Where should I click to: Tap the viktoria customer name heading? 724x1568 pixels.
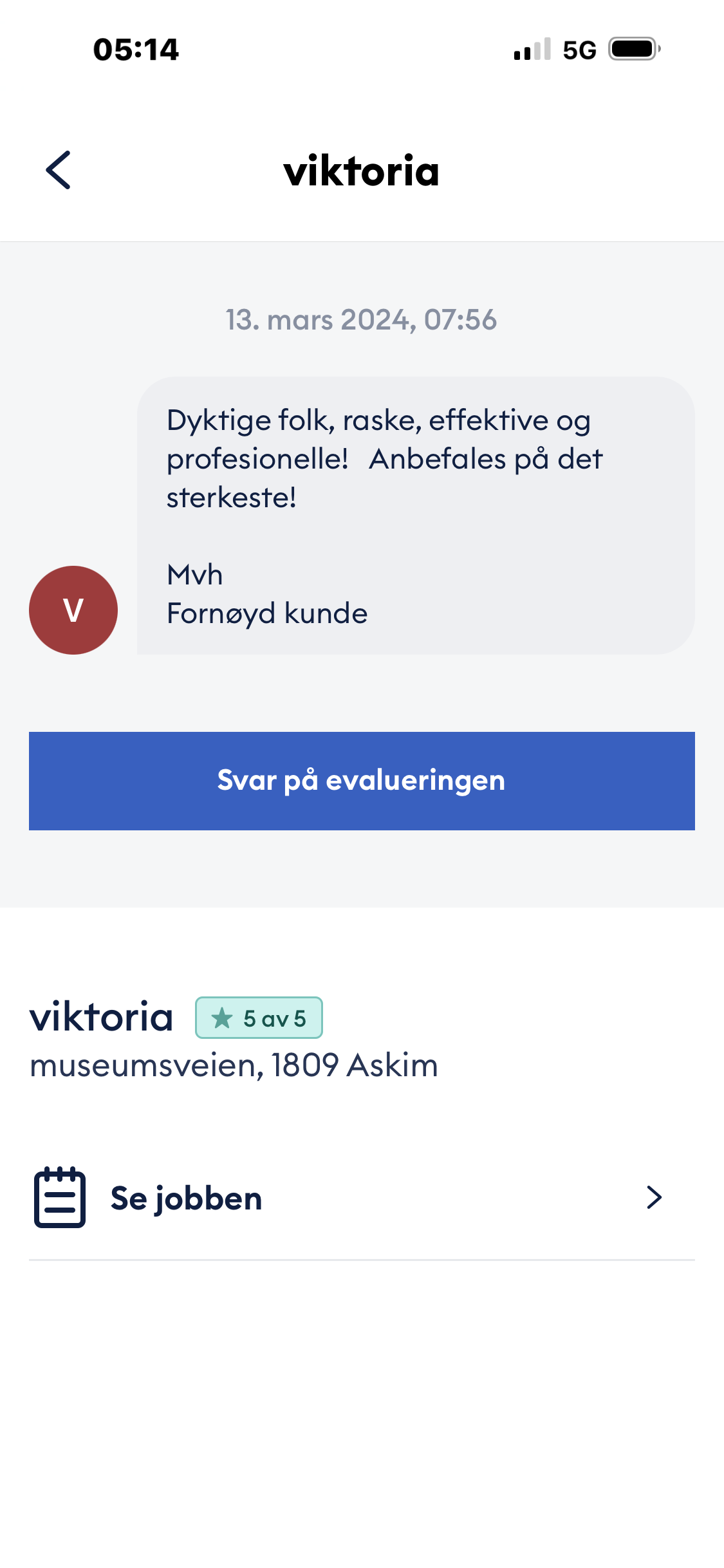pyautogui.click(x=102, y=1017)
